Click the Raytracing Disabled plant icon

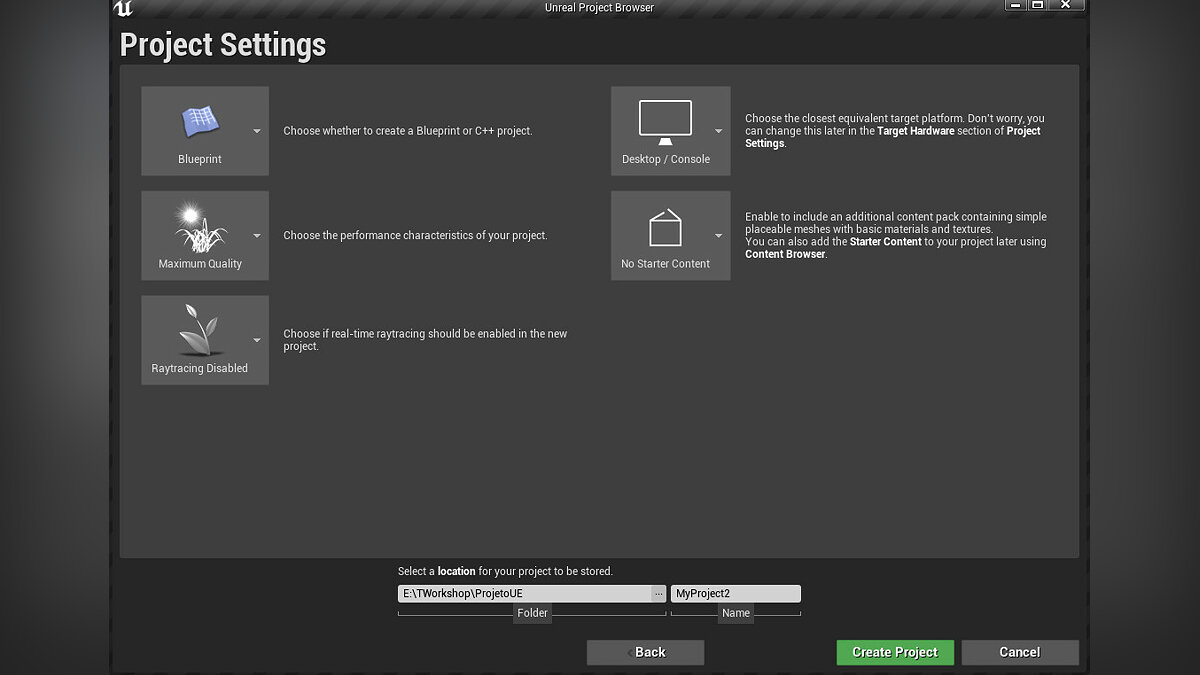(x=199, y=331)
